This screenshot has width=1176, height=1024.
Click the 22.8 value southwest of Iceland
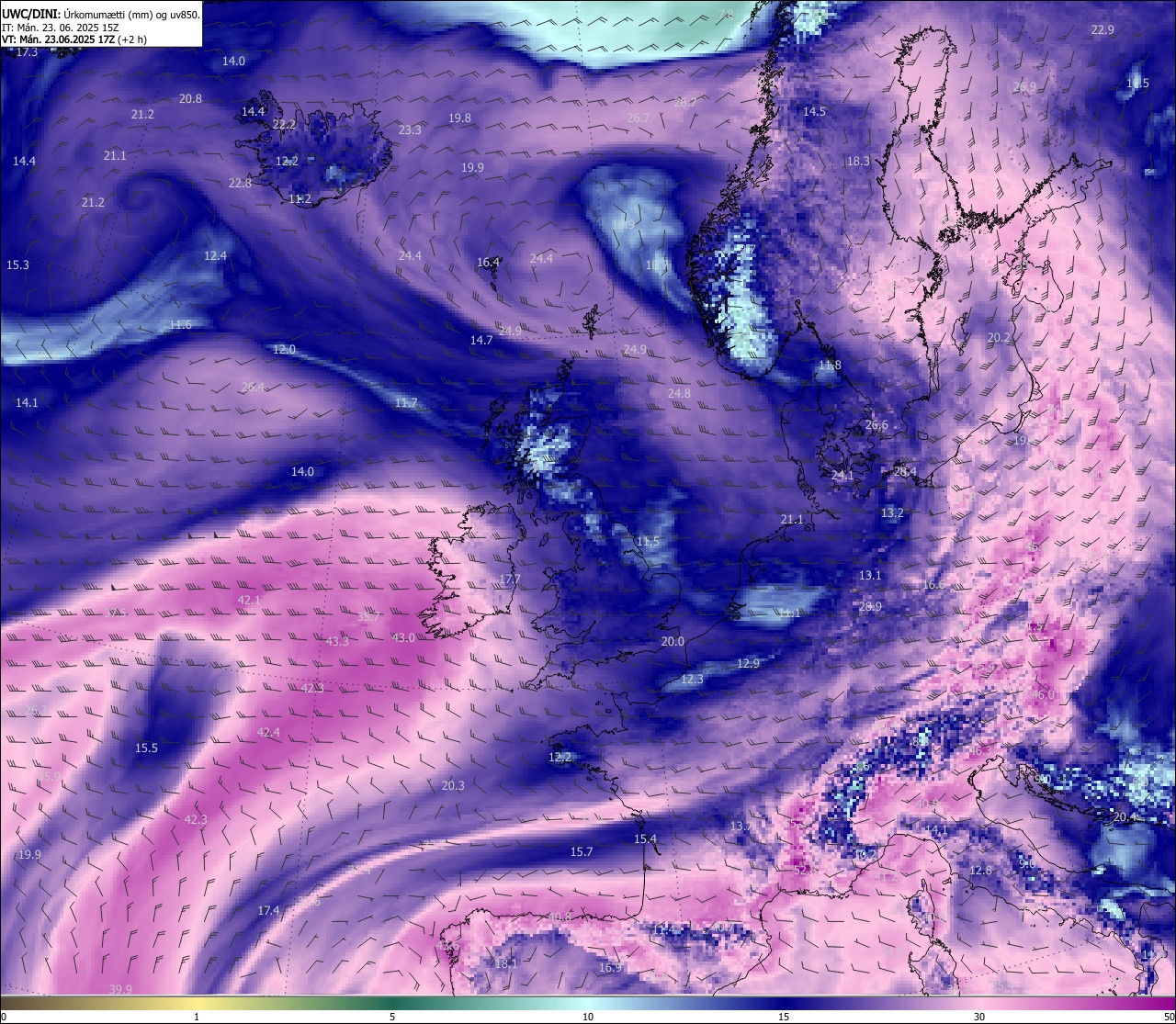pyautogui.click(x=240, y=184)
